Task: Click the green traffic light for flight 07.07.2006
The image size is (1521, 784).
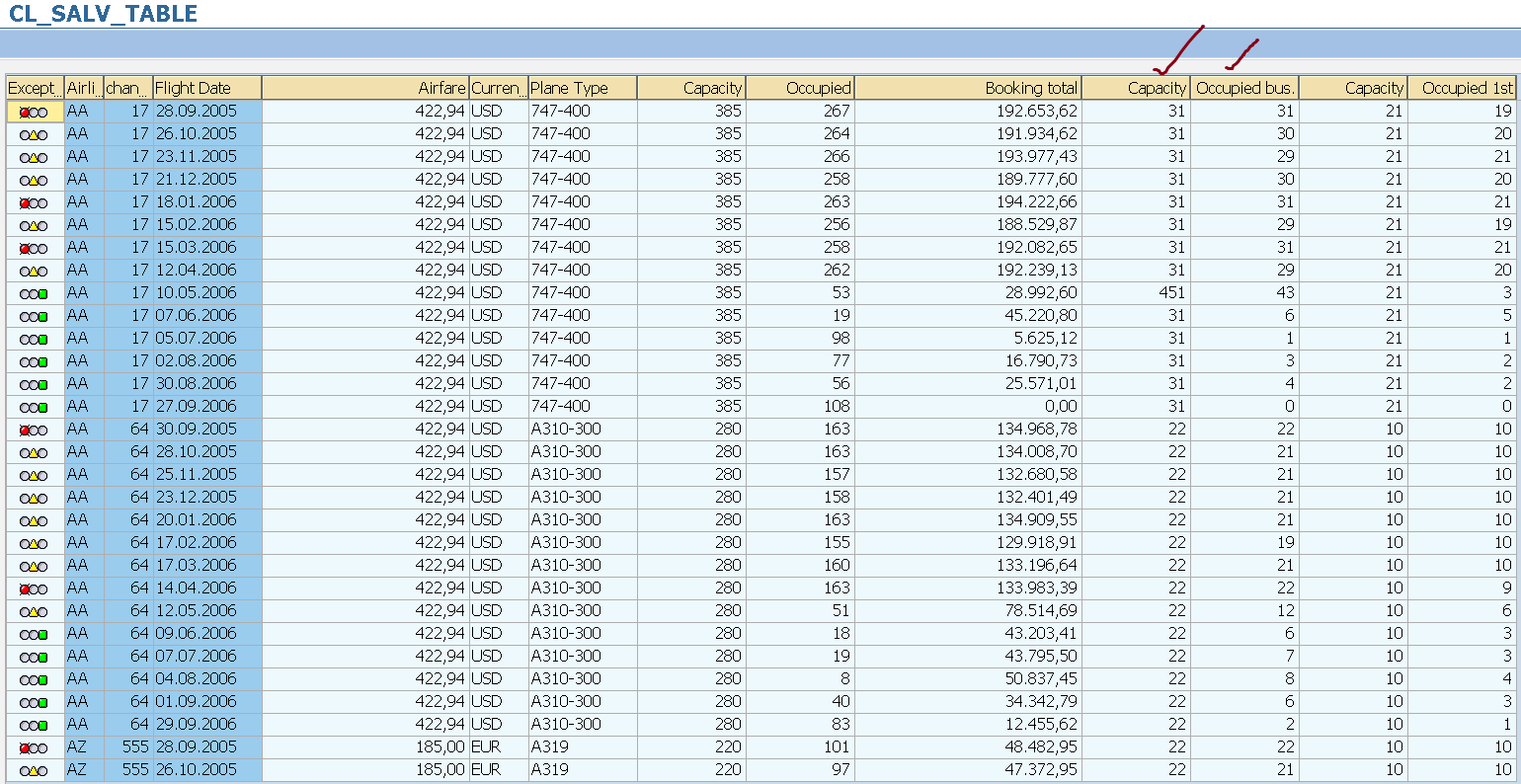Action: [x=34, y=657]
